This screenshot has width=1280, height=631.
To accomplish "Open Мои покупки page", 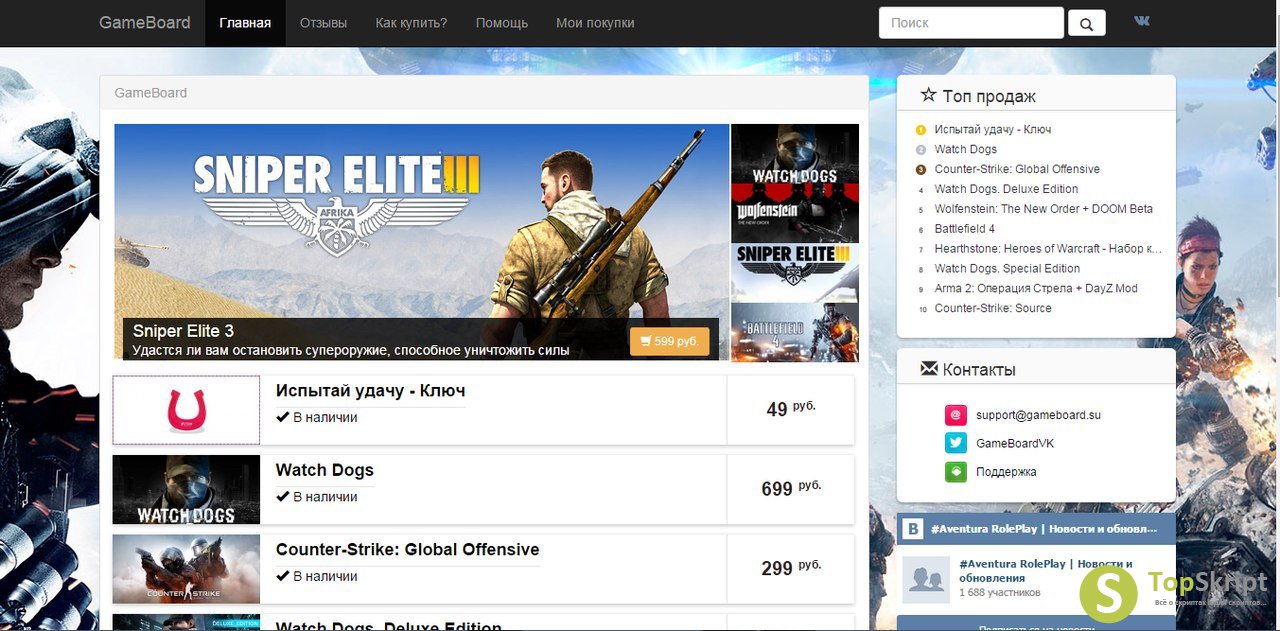I will (x=595, y=23).
